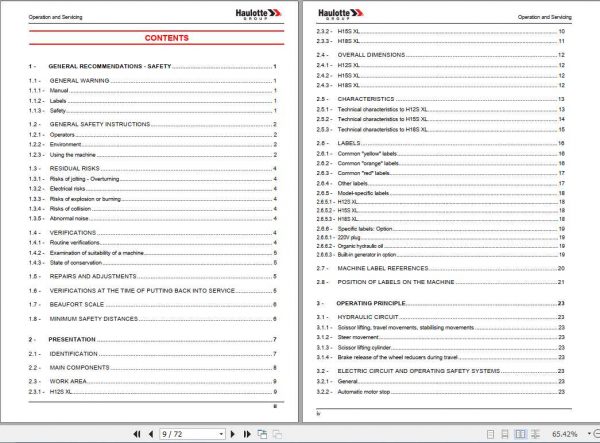Open the 'VERIFICATIONS' 1.4 entry
Screen dimensions: 600x443
coord(73,233)
